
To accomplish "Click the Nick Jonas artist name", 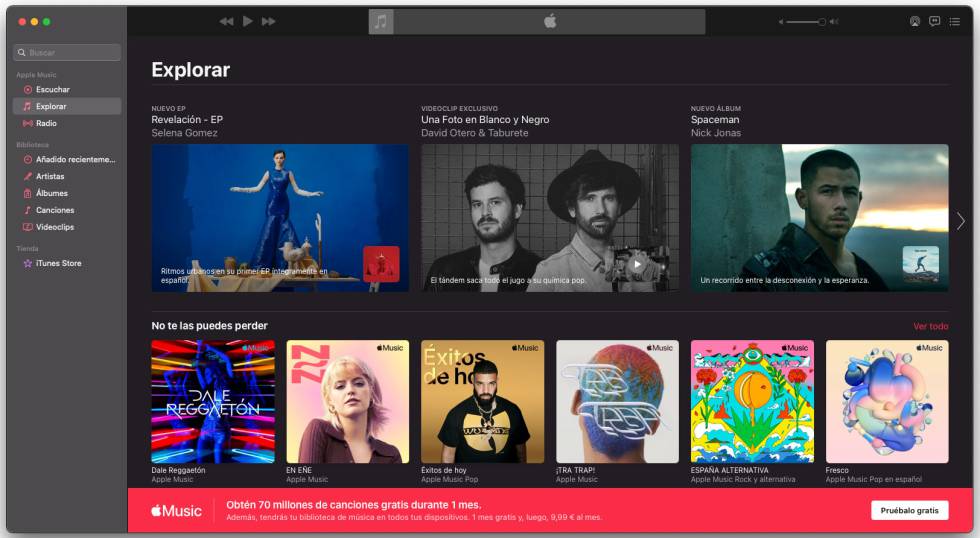I will point(716,132).
